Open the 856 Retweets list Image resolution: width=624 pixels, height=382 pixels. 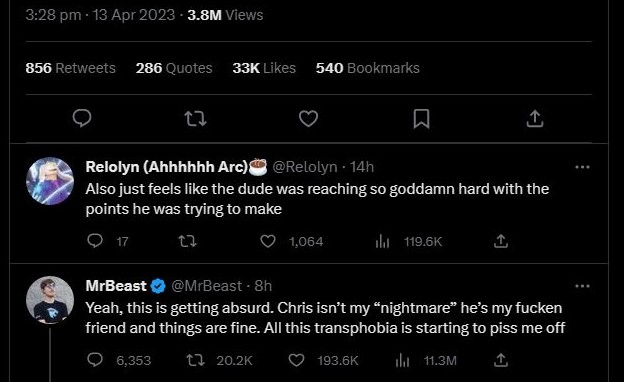coord(70,68)
